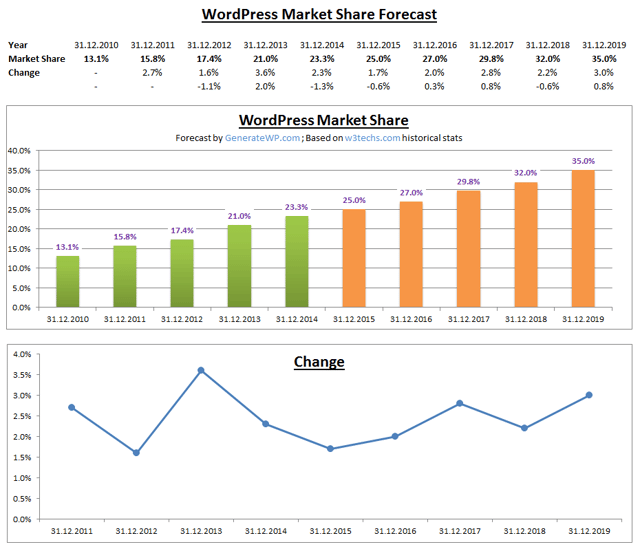Select the 27.0% data label above bar
640x549 pixels.
coord(411,193)
